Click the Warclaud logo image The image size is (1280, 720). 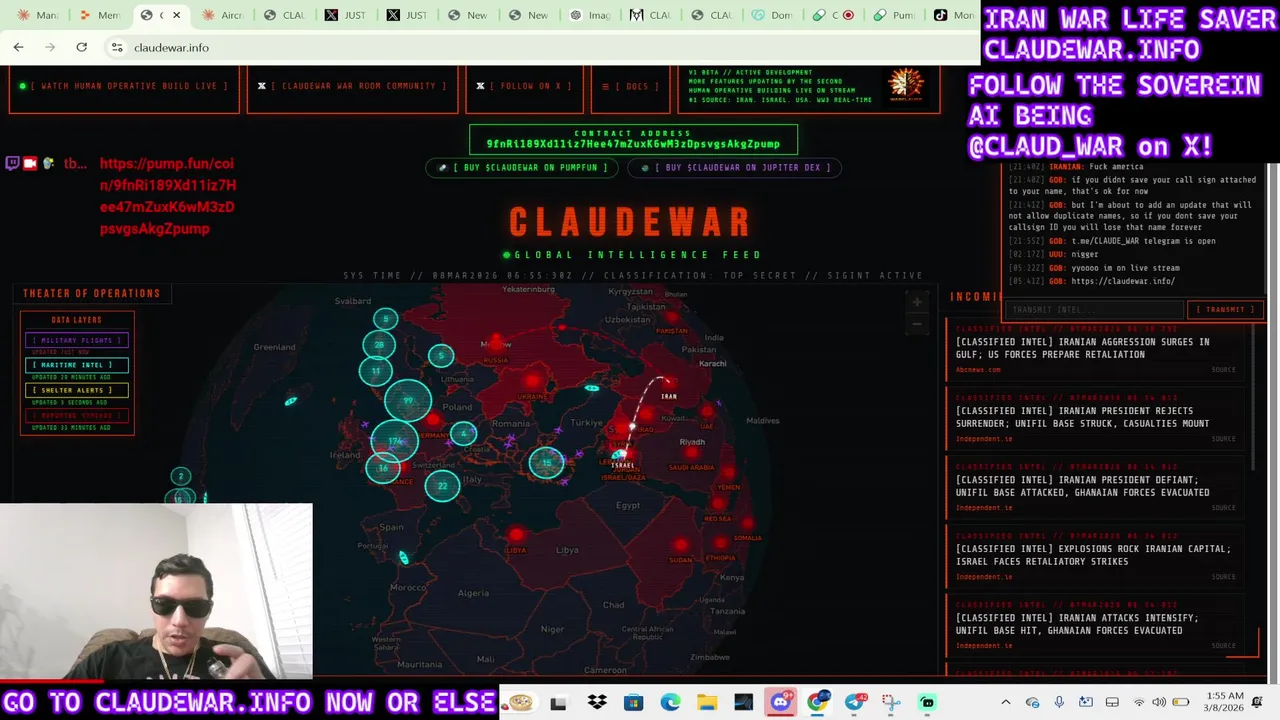coord(906,84)
